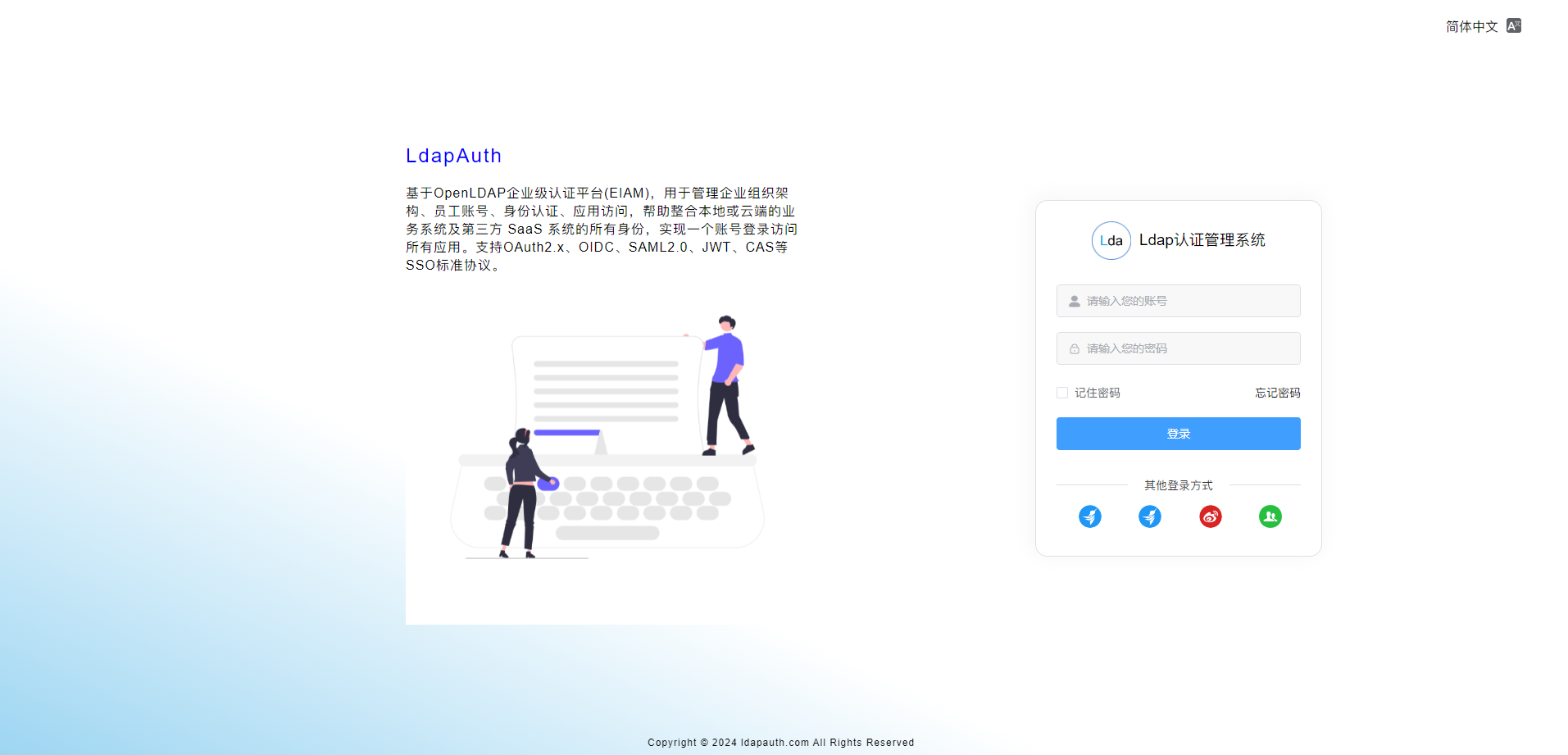Click the description paragraph starting 基于OpenLDAP
1568x755 pixels.
click(x=602, y=229)
